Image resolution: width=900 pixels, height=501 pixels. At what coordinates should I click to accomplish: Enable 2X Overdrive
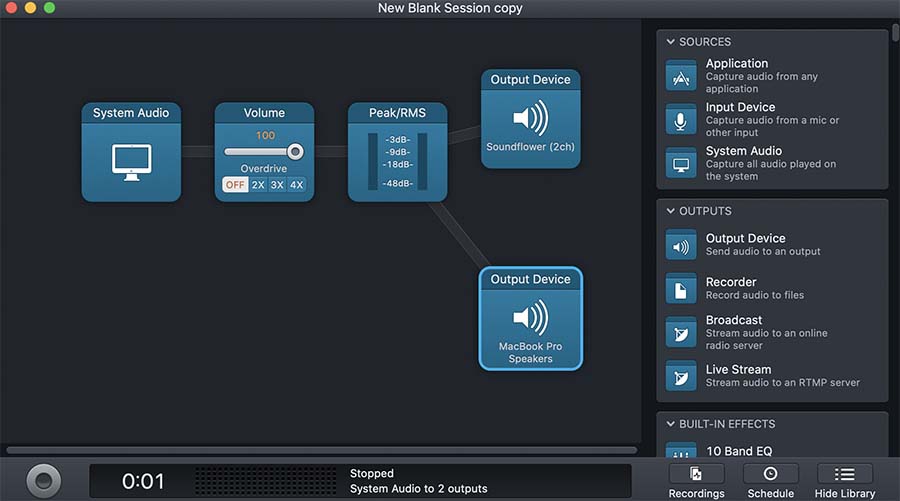click(x=258, y=185)
